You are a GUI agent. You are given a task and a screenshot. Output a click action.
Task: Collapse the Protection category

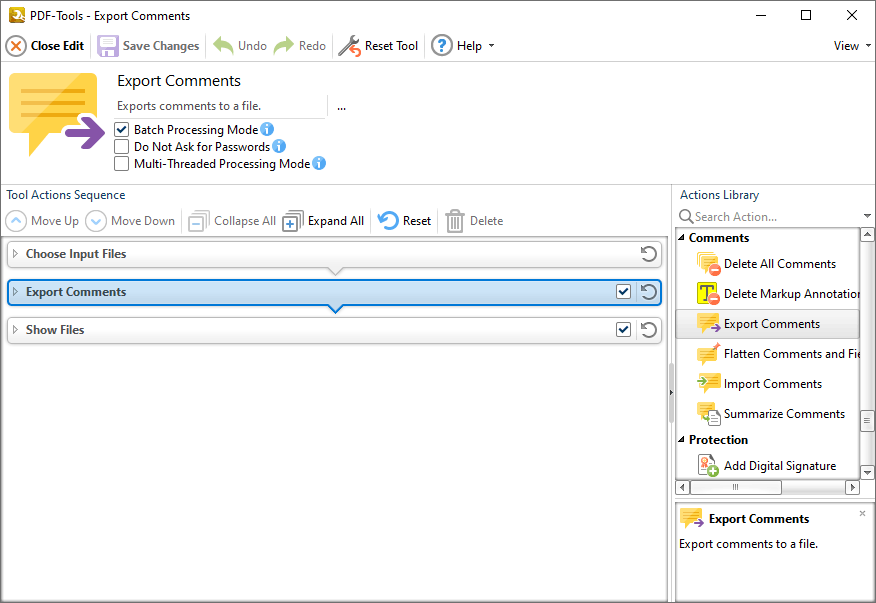[682, 440]
